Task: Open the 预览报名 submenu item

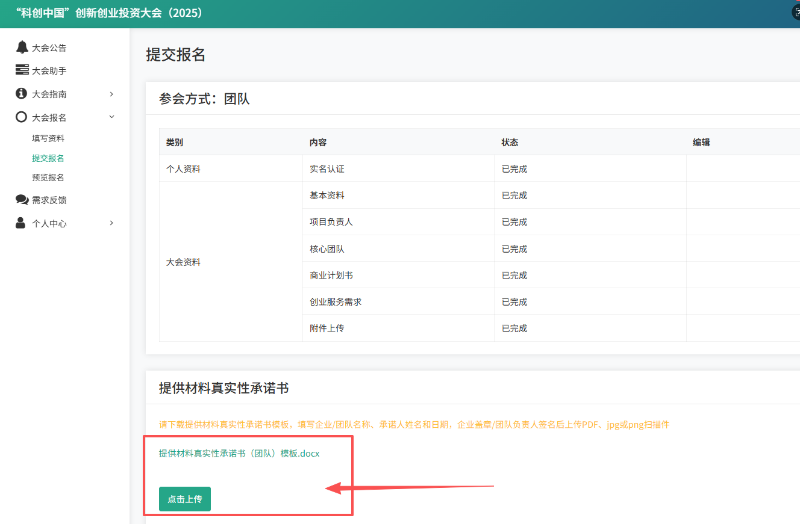Action: coord(48,177)
